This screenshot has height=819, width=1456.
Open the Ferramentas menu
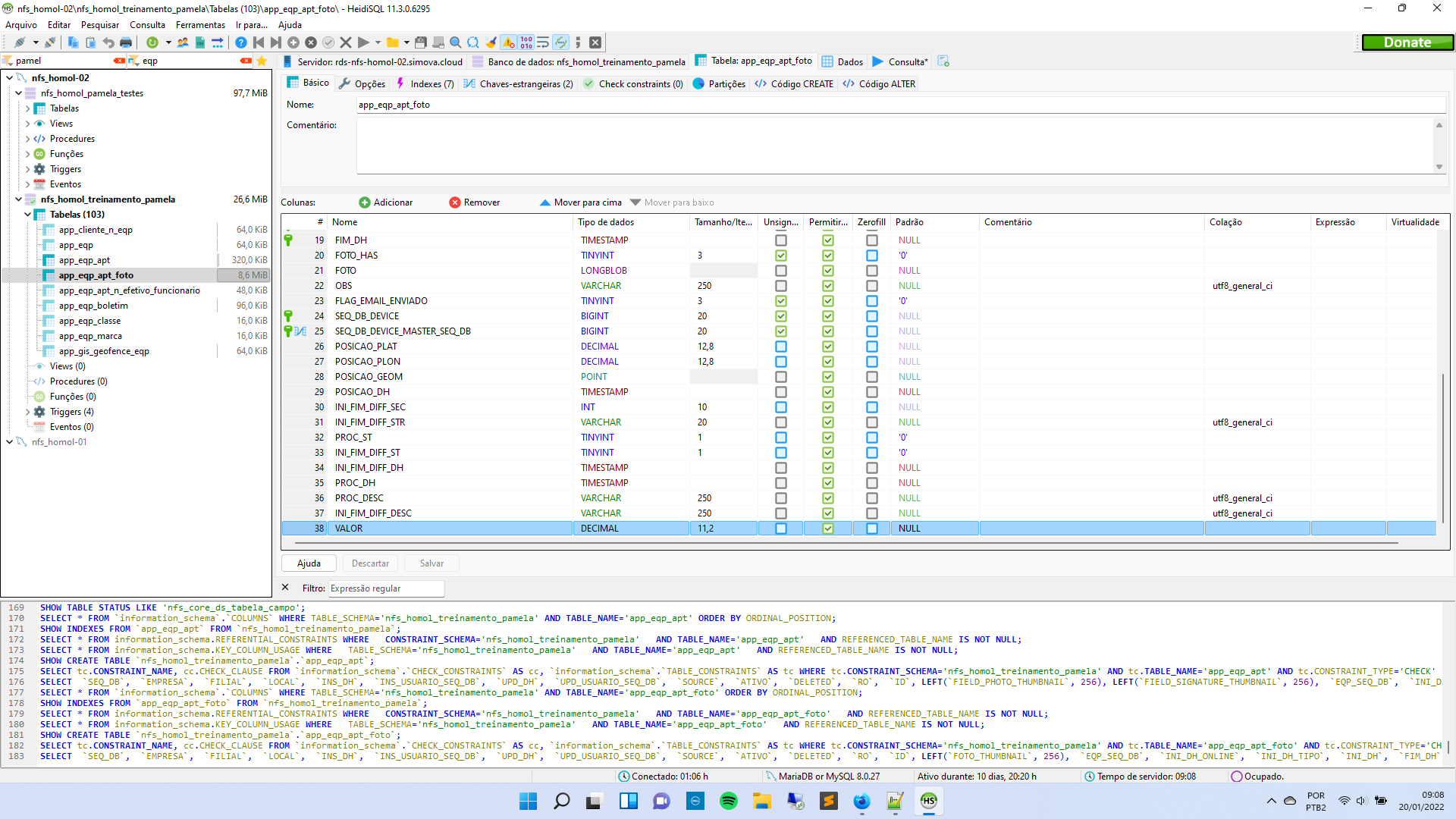(x=200, y=24)
